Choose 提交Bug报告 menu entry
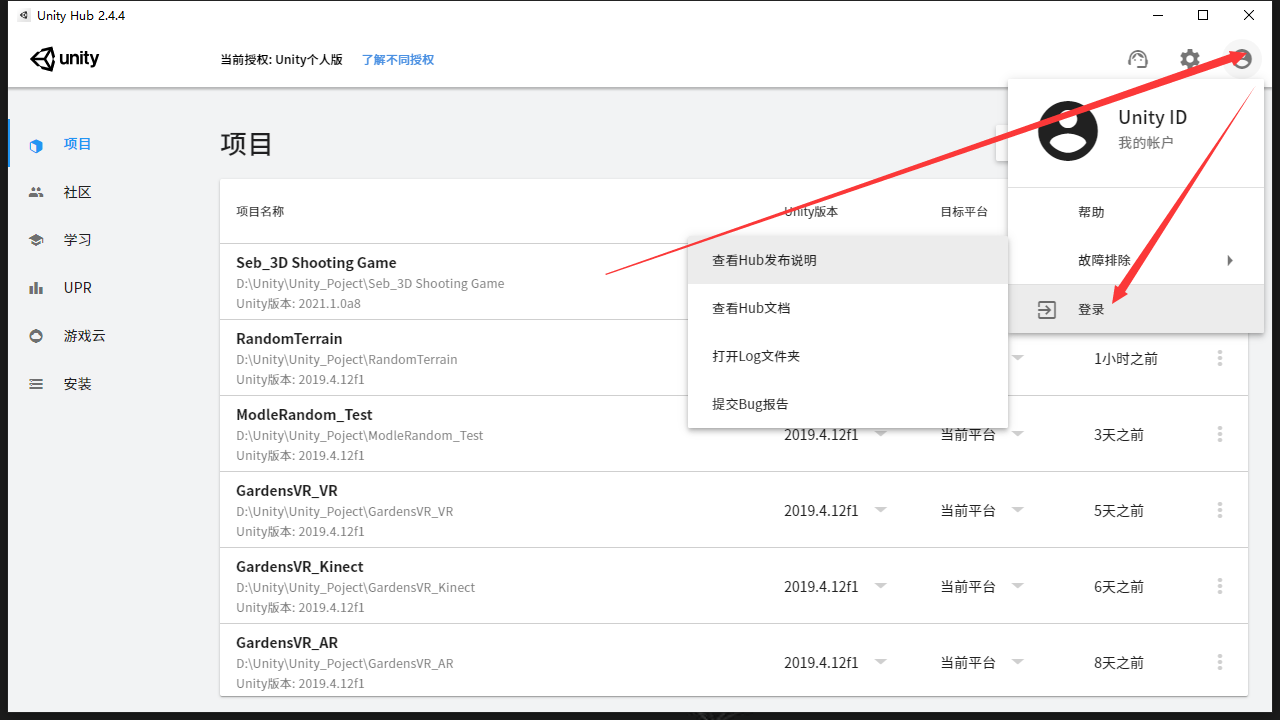The height and width of the screenshot is (720, 1280). (x=750, y=403)
